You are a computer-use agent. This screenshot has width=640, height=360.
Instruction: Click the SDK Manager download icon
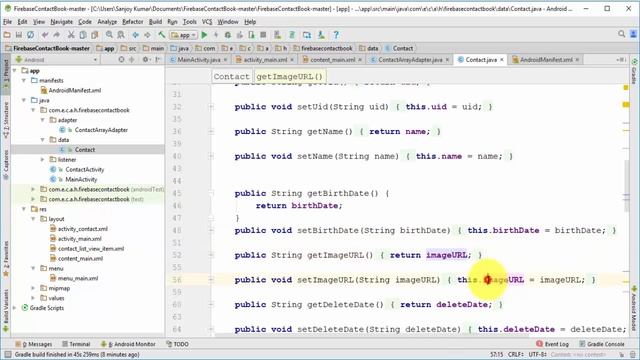click(x=321, y=35)
